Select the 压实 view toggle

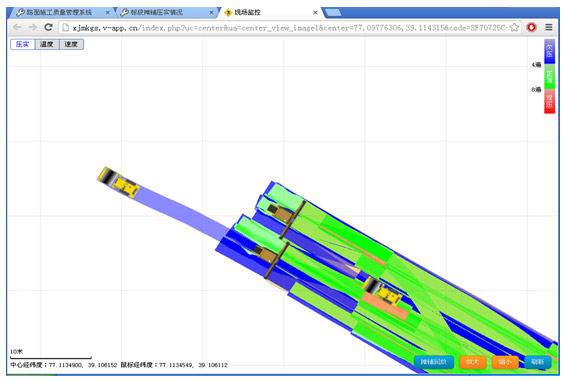pos(22,44)
